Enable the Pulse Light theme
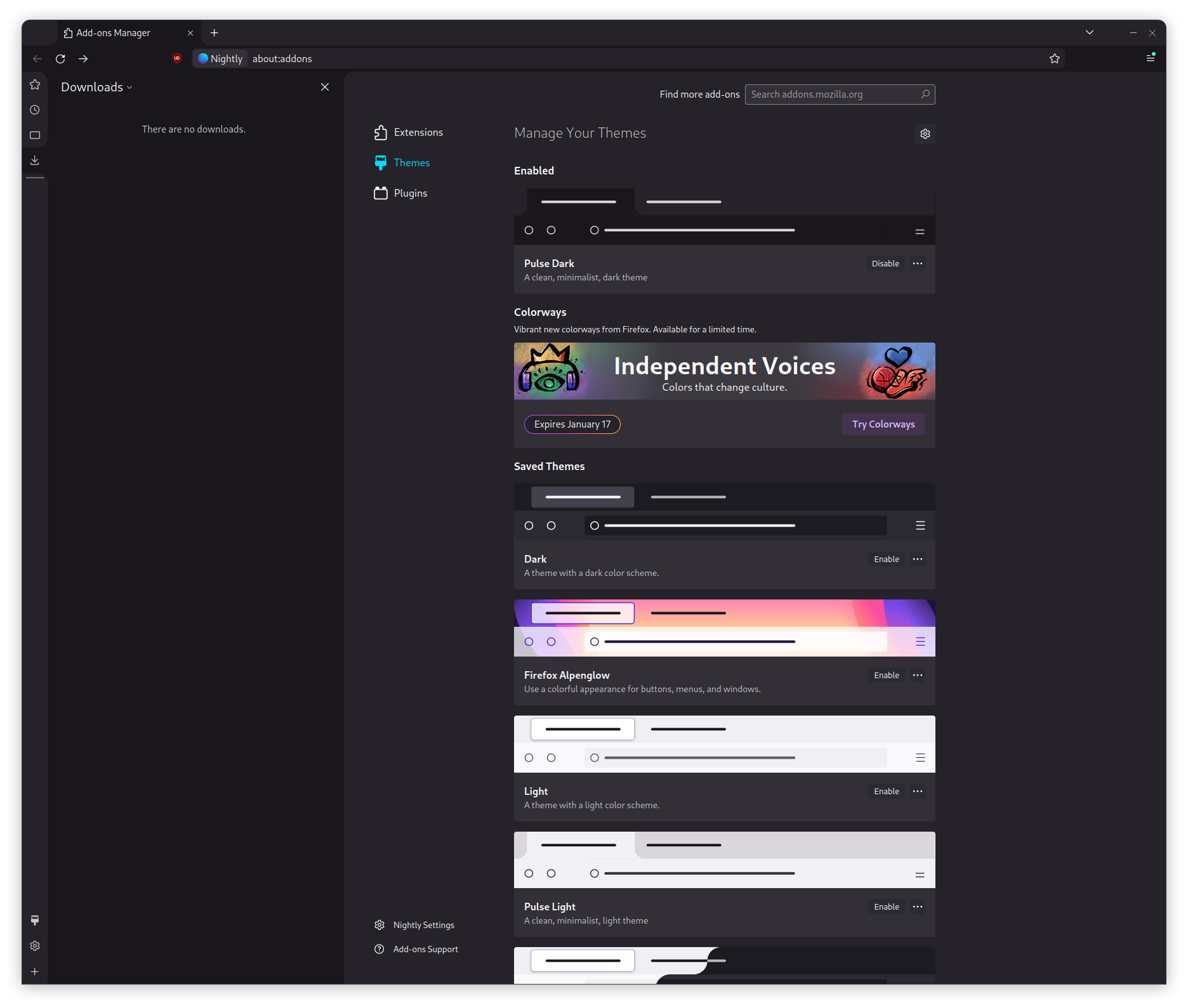This screenshot has height=1008, width=1188. click(x=887, y=907)
